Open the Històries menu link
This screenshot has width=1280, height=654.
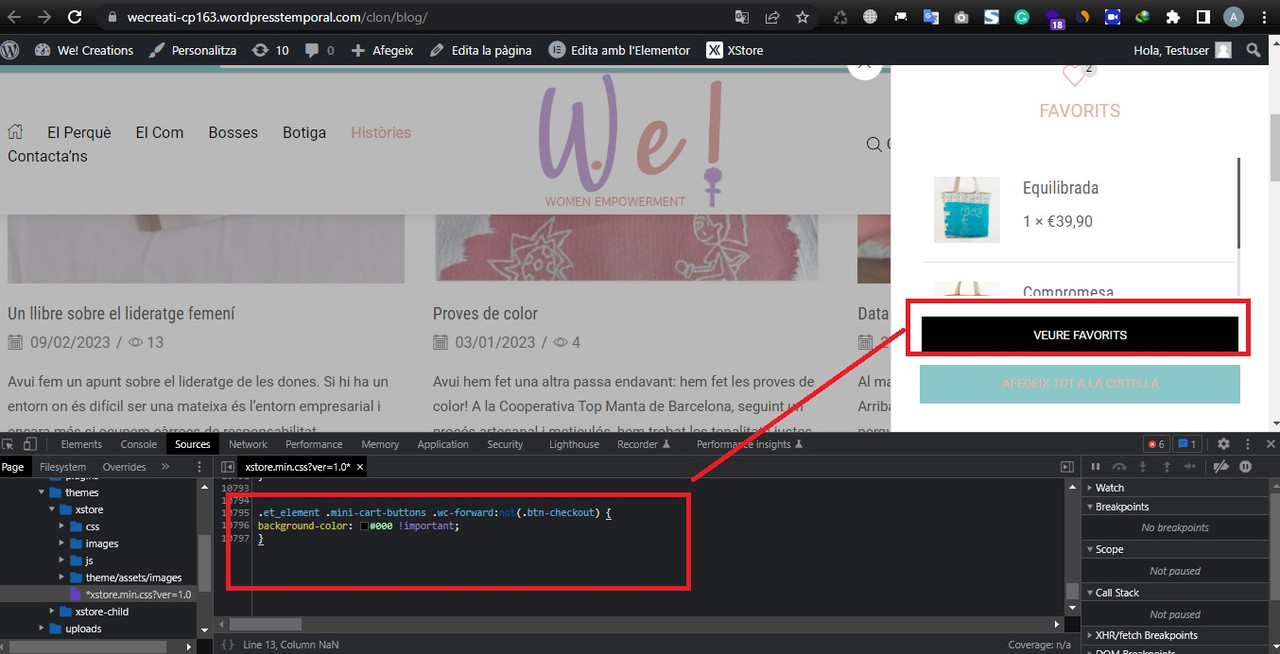point(381,132)
